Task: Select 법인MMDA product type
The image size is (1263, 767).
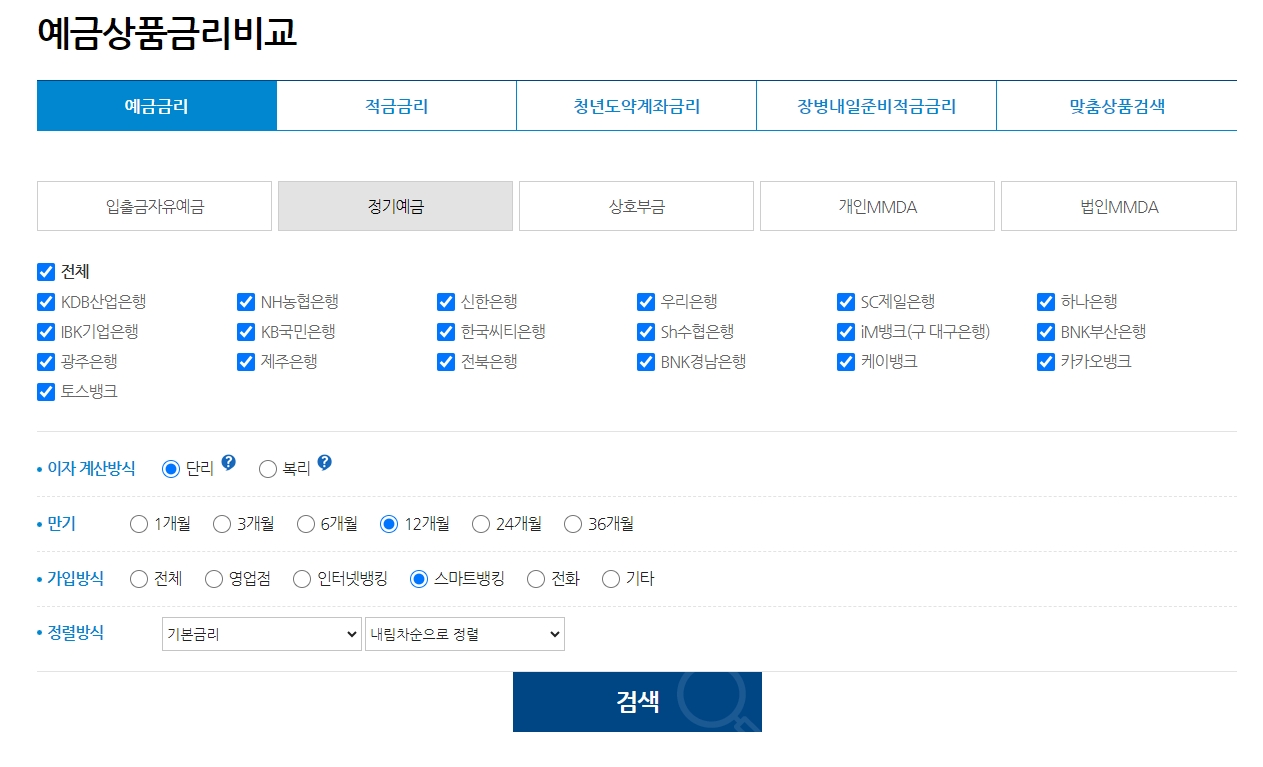Action: [1119, 206]
